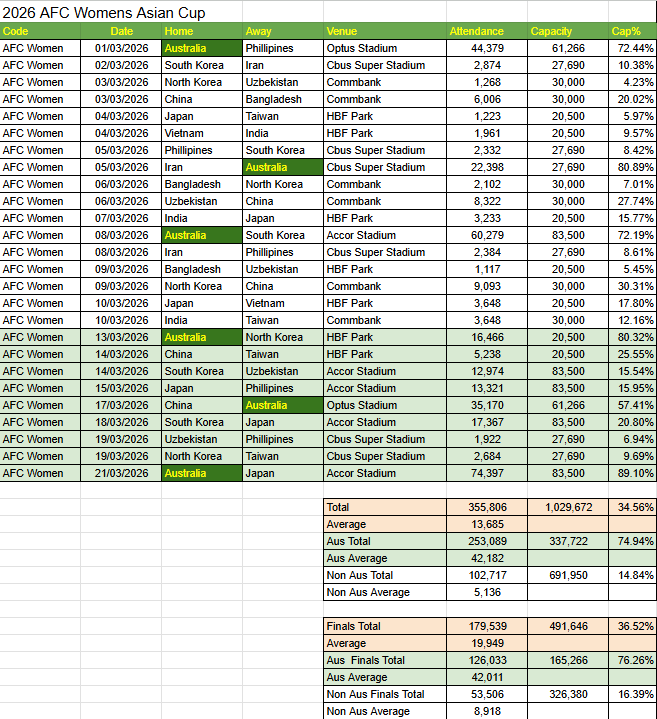Select attendance cell 2,684
This screenshot has height=719, width=657.
tap(487, 456)
